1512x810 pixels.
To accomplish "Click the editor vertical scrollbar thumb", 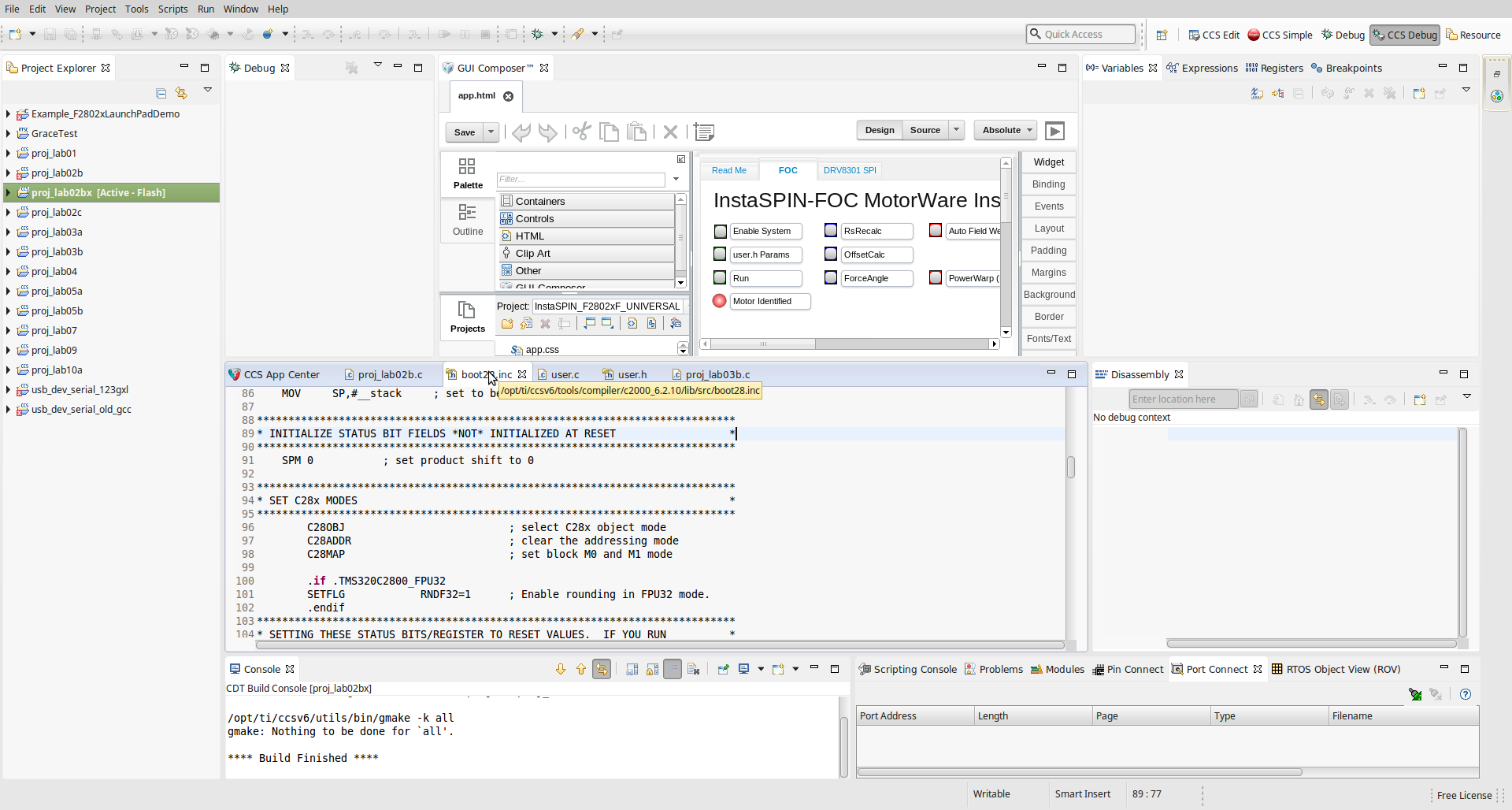I will point(1071,467).
